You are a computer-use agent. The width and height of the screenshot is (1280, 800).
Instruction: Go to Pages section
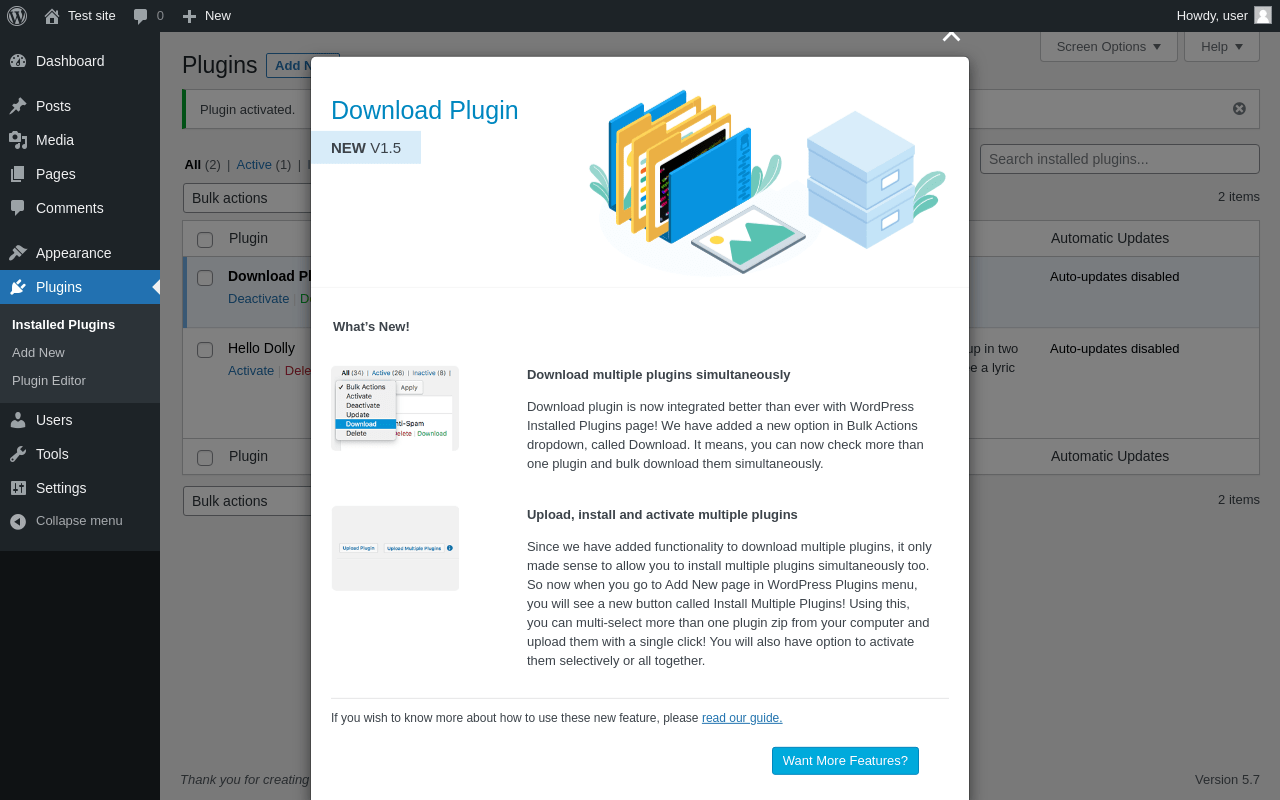[80, 174]
